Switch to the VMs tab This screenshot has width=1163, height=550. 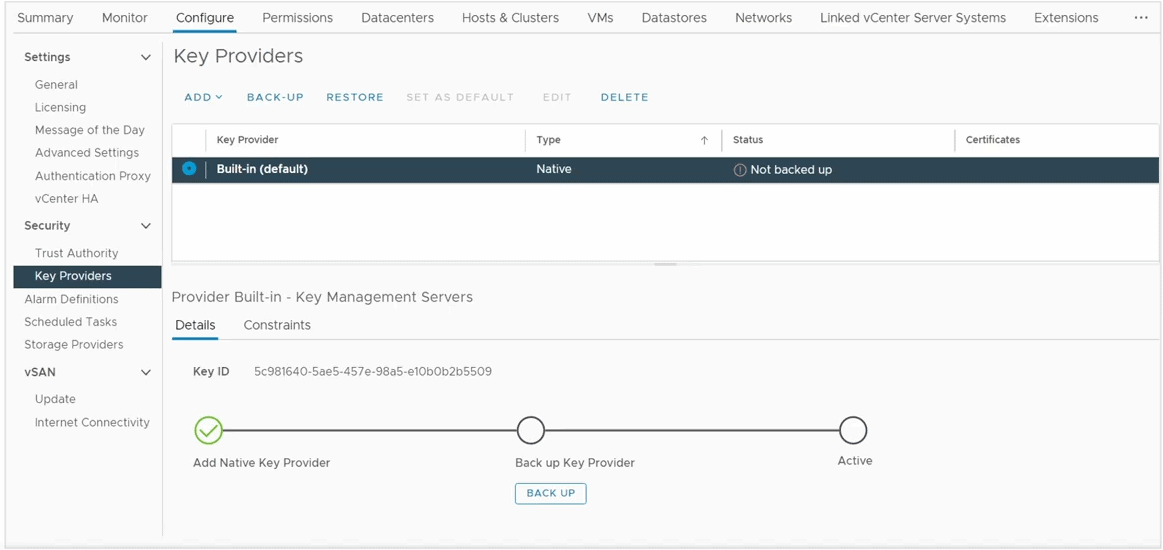600,18
